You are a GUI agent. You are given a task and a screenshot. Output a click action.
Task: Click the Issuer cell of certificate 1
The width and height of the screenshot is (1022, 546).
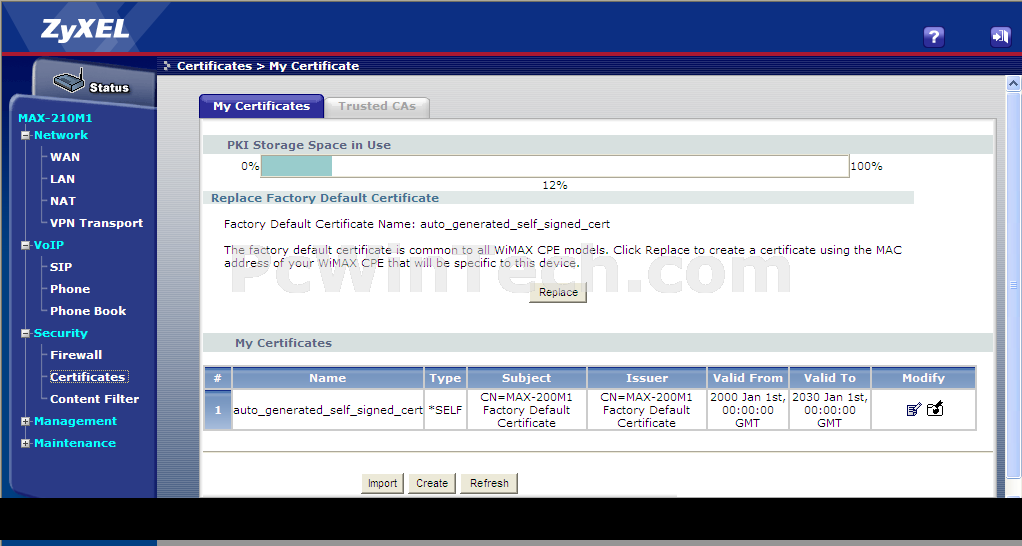[x=647, y=410]
